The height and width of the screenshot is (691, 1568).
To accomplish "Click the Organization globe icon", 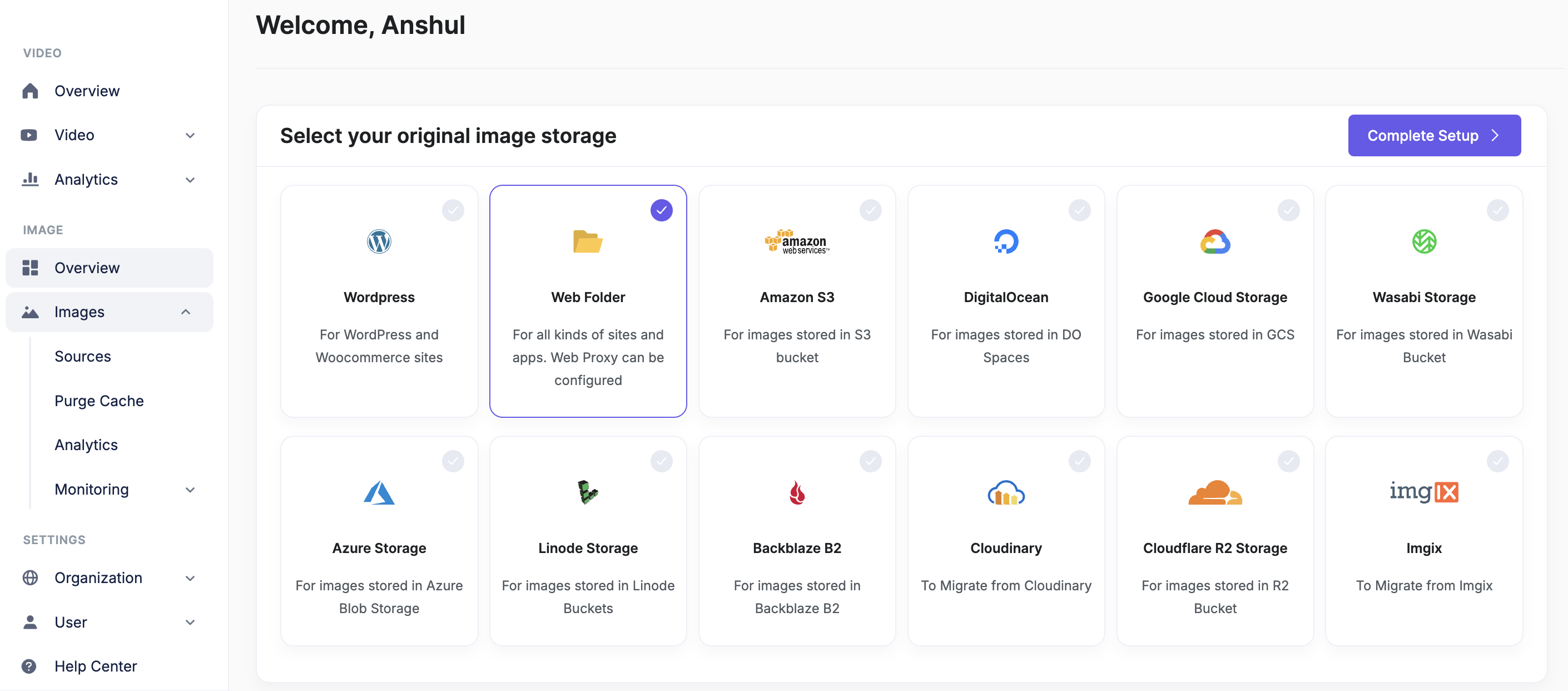I will point(30,578).
